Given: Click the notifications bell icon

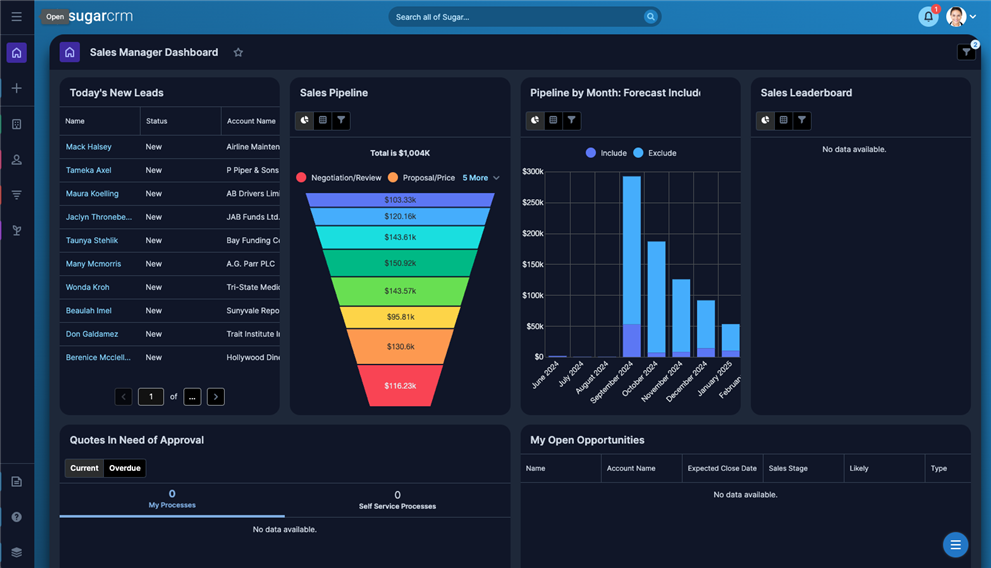Looking at the screenshot, I should [x=927, y=17].
